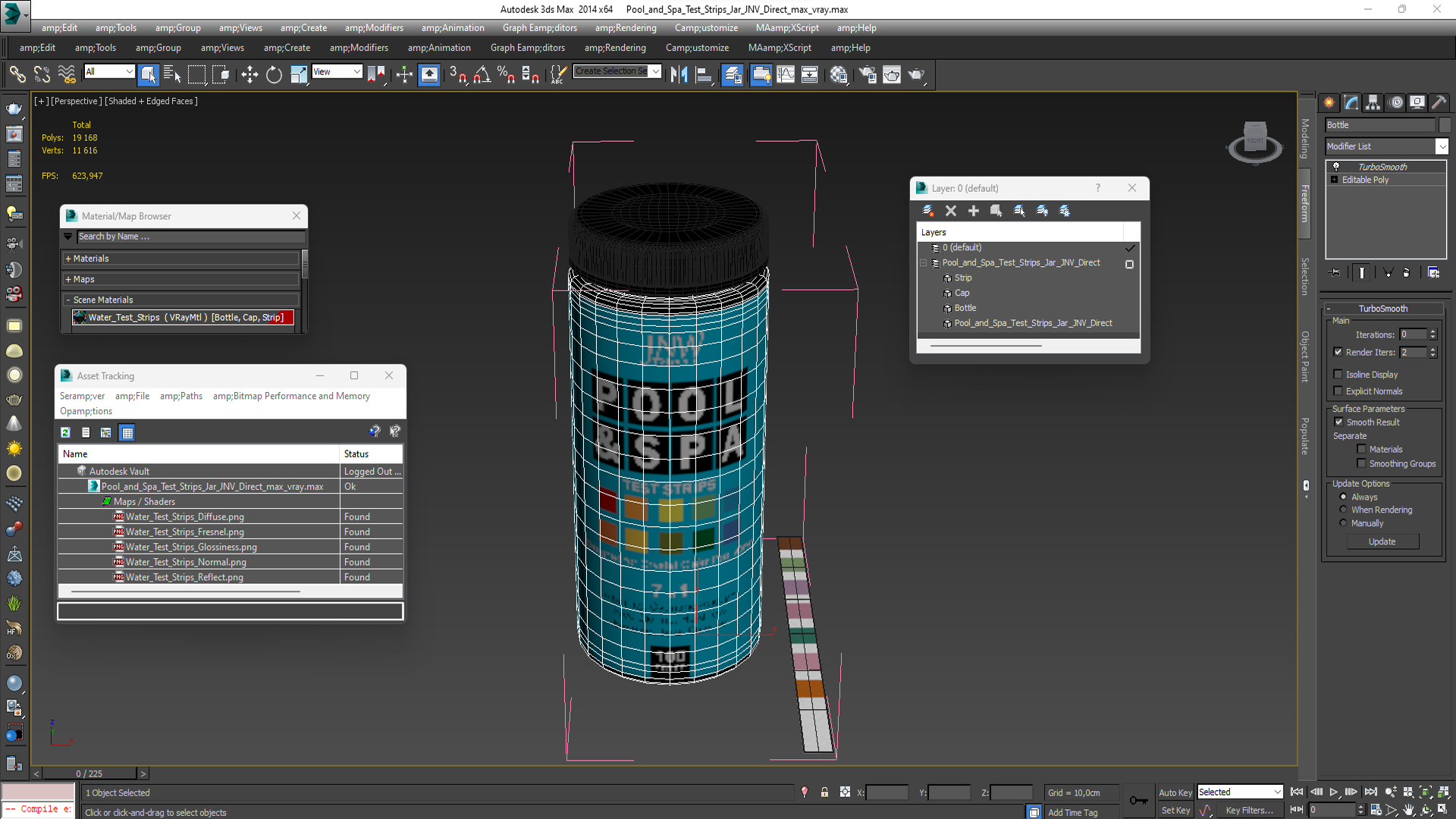Open the Paths menu in Asset Tracking
Image resolution: width=1456 pixels, height=819 pixels.
coord(181,396)
